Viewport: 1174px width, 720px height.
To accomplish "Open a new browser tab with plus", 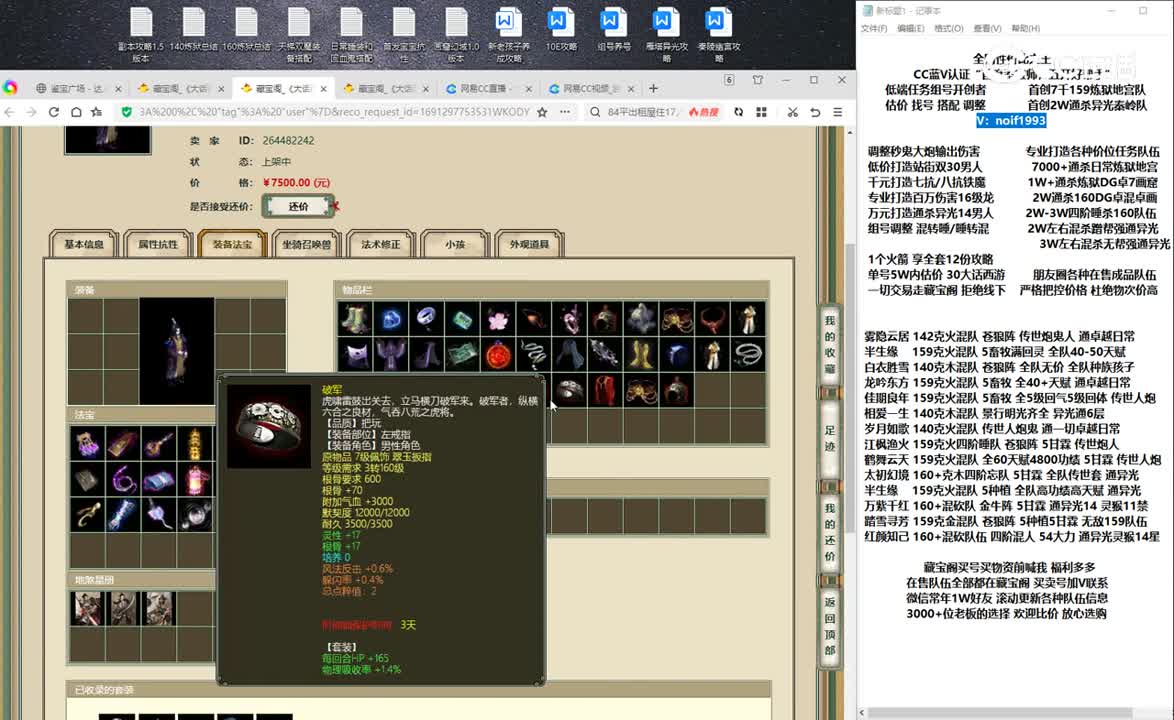I will (x=654, y=88).
